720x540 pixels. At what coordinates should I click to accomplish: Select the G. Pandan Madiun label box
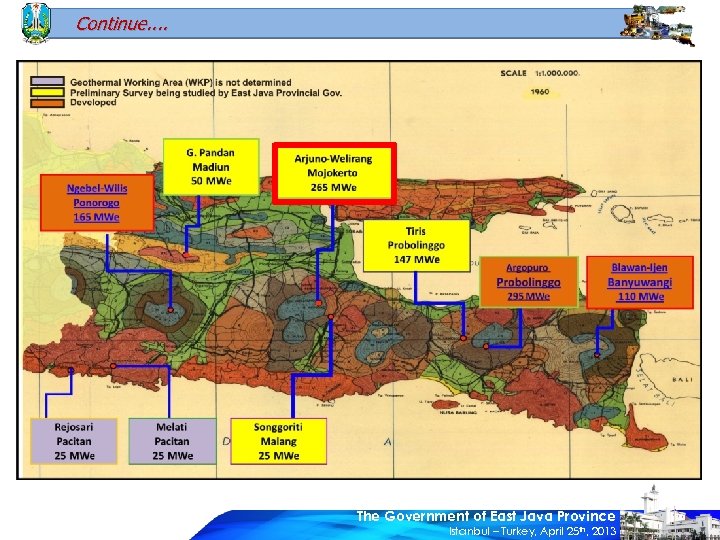pyautogui.click(x=211, y=167)
